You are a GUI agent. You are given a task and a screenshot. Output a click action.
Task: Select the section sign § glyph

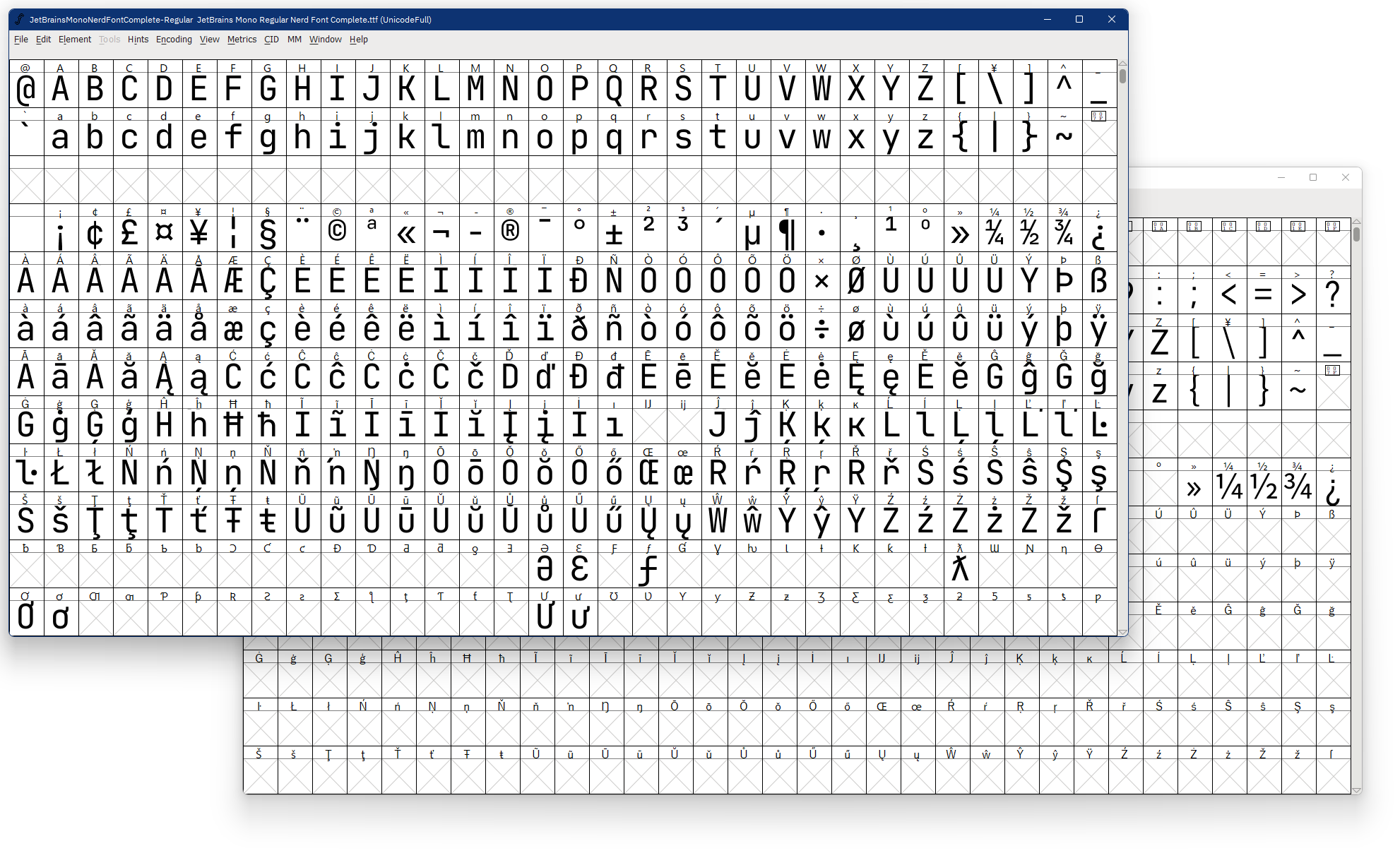click(268, 228)
